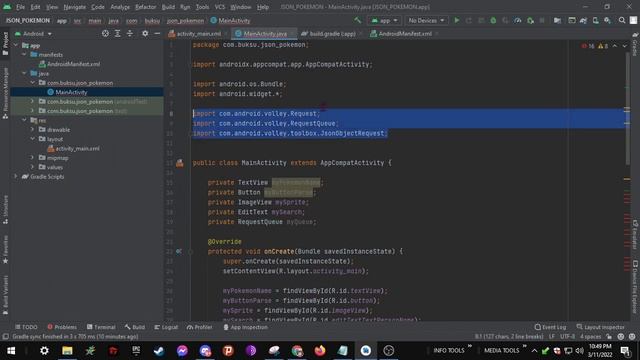Open the Profile app gauge icon
640x360 pixels.
click(x=518, y=20)
